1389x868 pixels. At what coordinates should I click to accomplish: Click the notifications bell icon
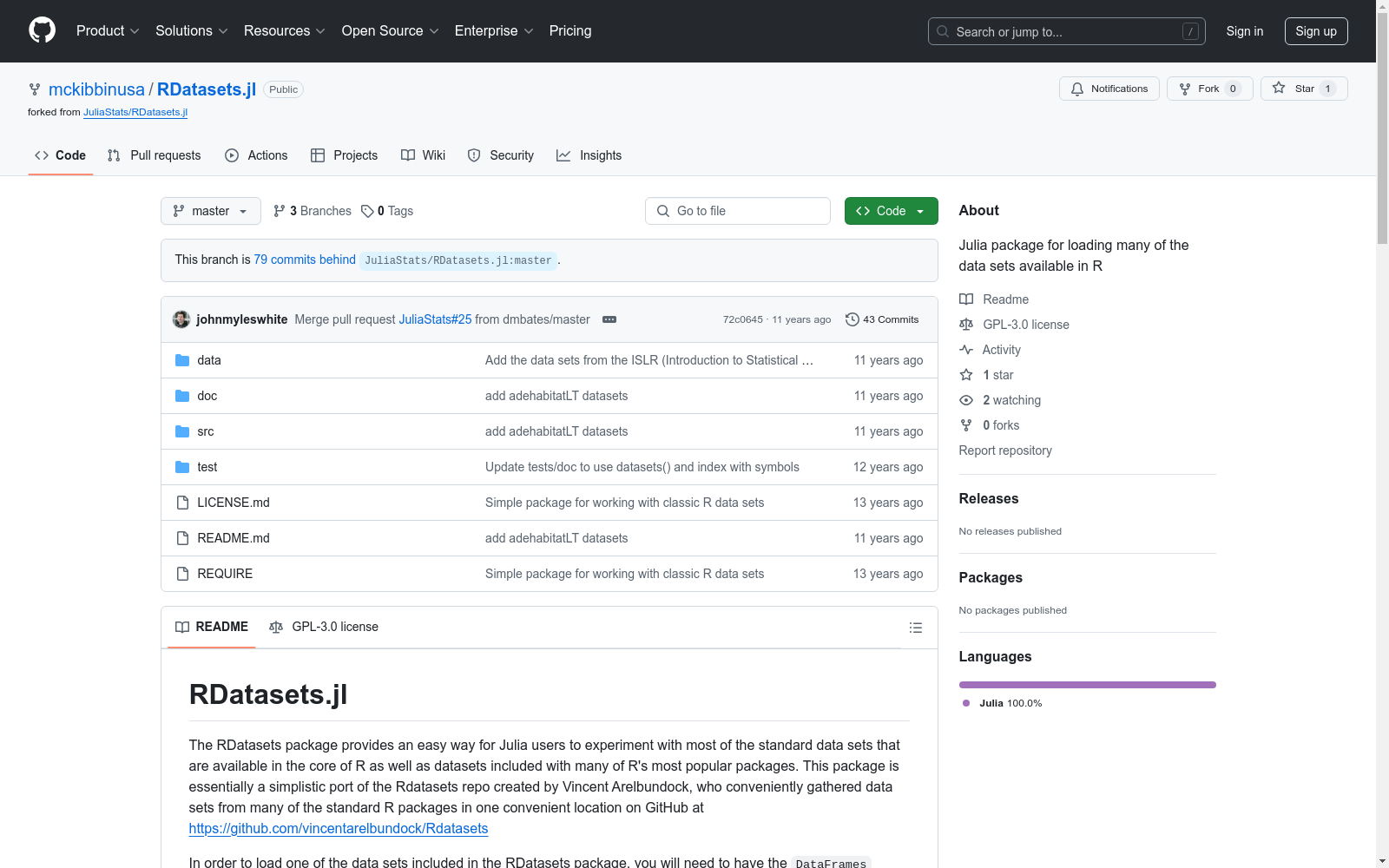click(1077, 89)
